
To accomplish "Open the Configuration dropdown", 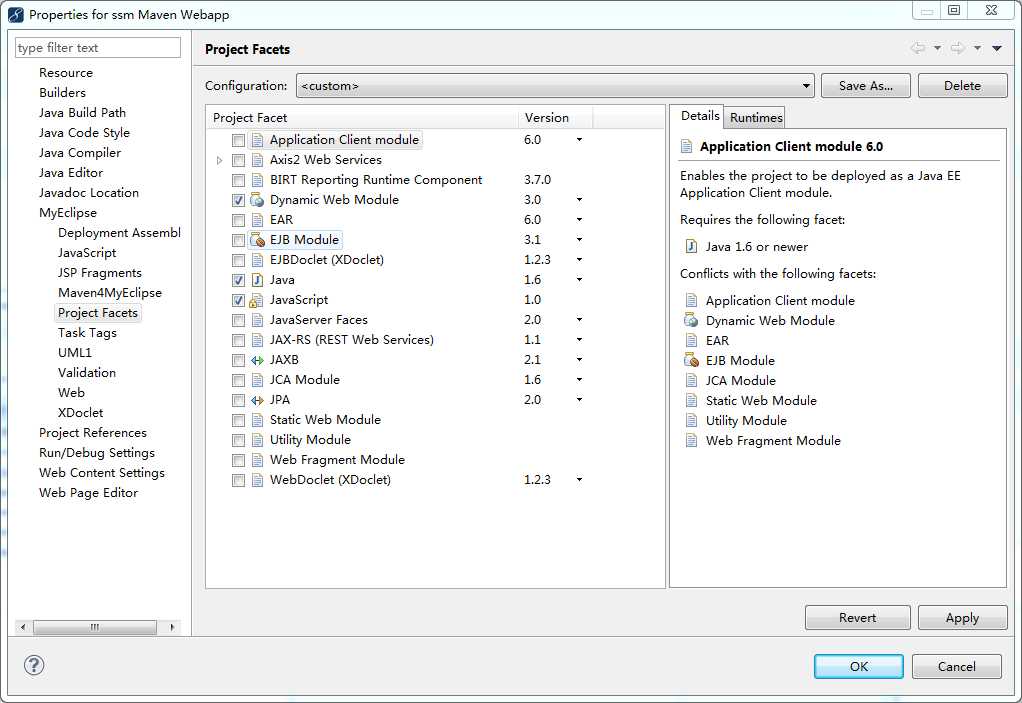I will pyautogui.click(x=555, y=86).
